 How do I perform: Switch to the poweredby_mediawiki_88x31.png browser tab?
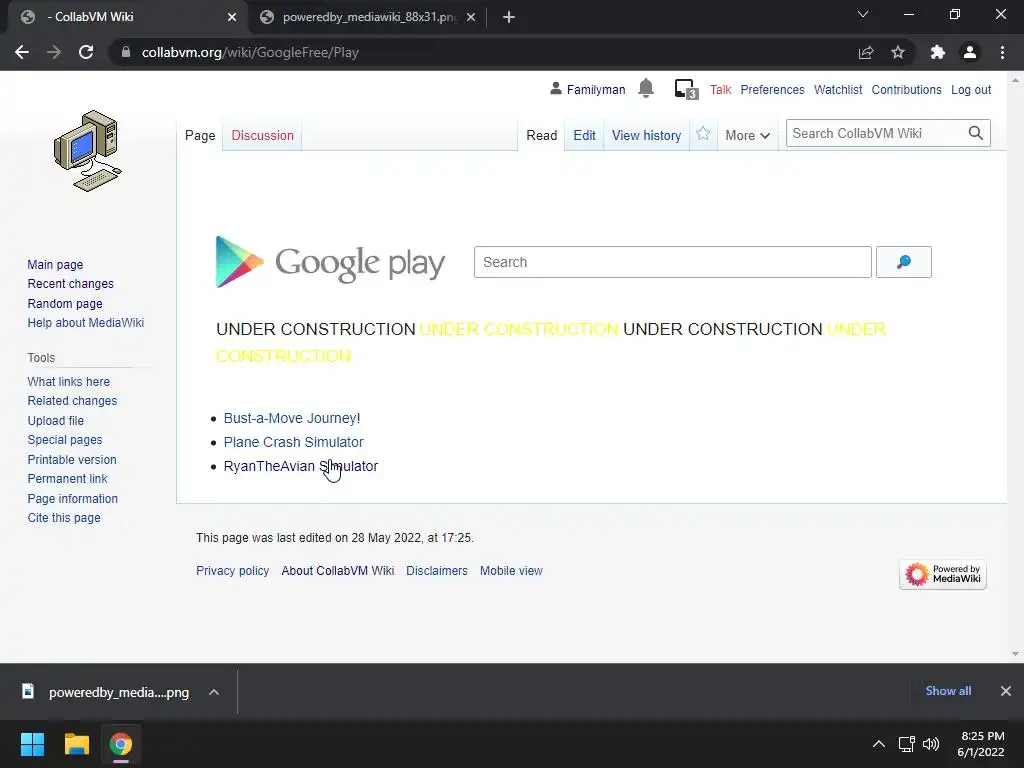369,17
